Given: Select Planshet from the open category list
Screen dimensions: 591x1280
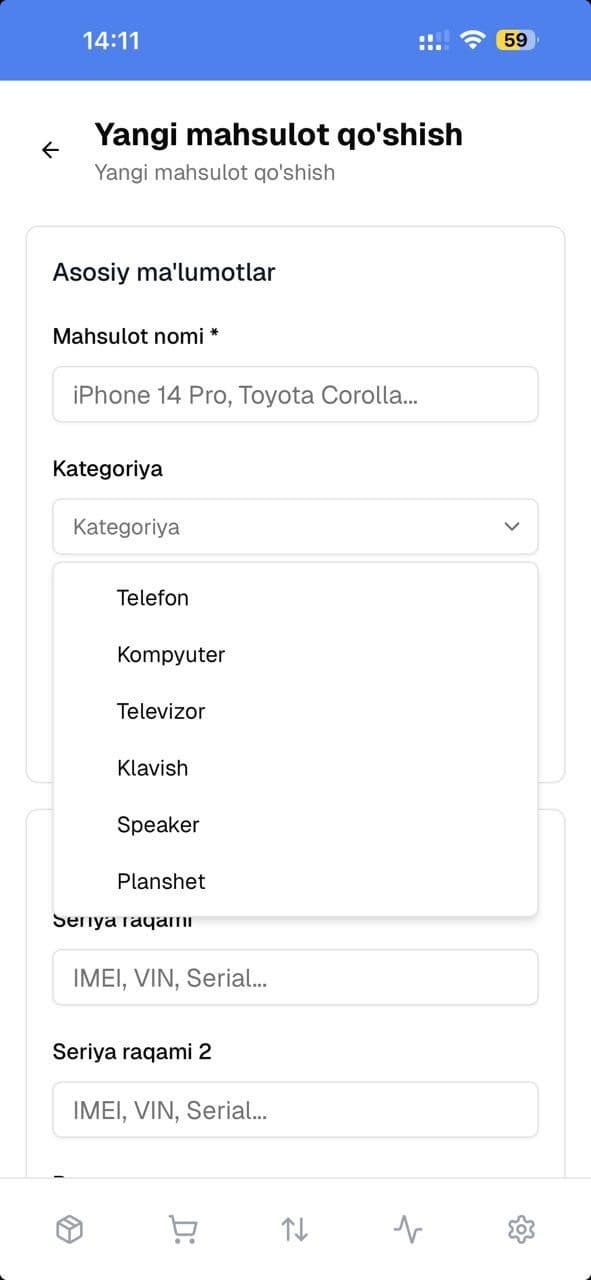Looking at the screenshot, I should tap(161, 881).
